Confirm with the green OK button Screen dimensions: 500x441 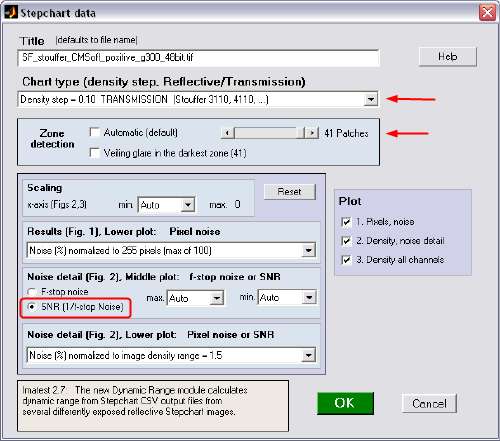click(345, 403)
